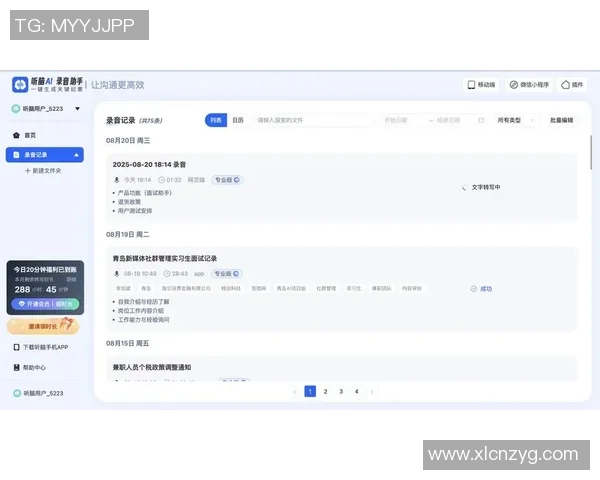Click 专业版 badge on 2025-08-20 recording
Viewport: 600px width, 480px height.
(x=227, y=180)
